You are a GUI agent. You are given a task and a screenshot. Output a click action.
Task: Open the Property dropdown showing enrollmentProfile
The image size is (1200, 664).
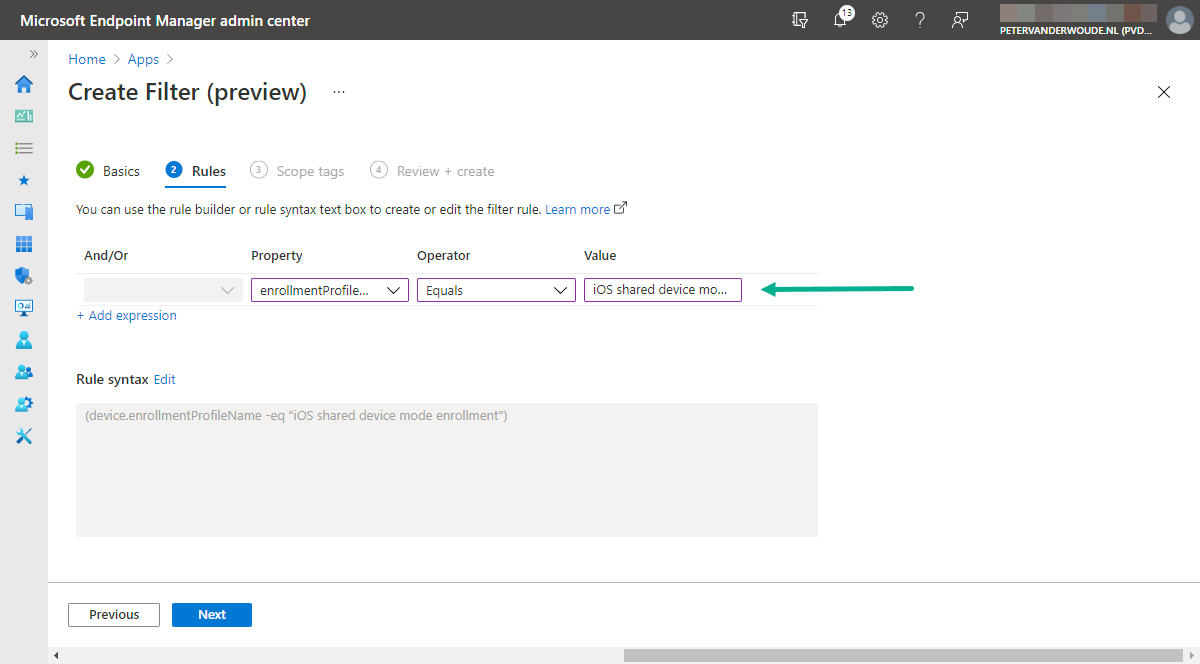[x=329, y=289]
